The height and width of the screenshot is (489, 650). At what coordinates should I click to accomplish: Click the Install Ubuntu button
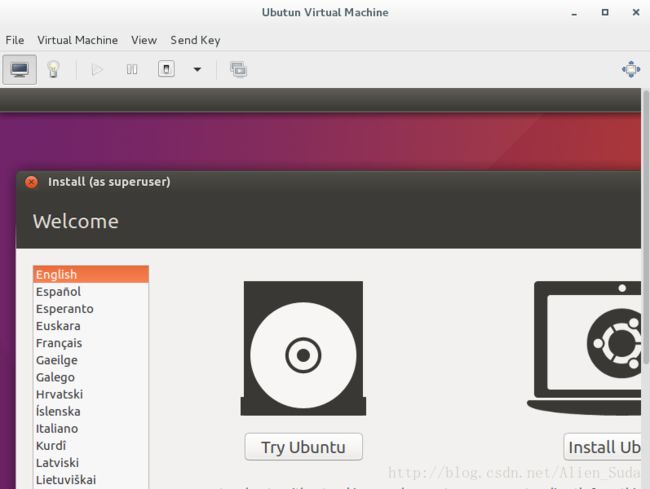tap(602, 447)
